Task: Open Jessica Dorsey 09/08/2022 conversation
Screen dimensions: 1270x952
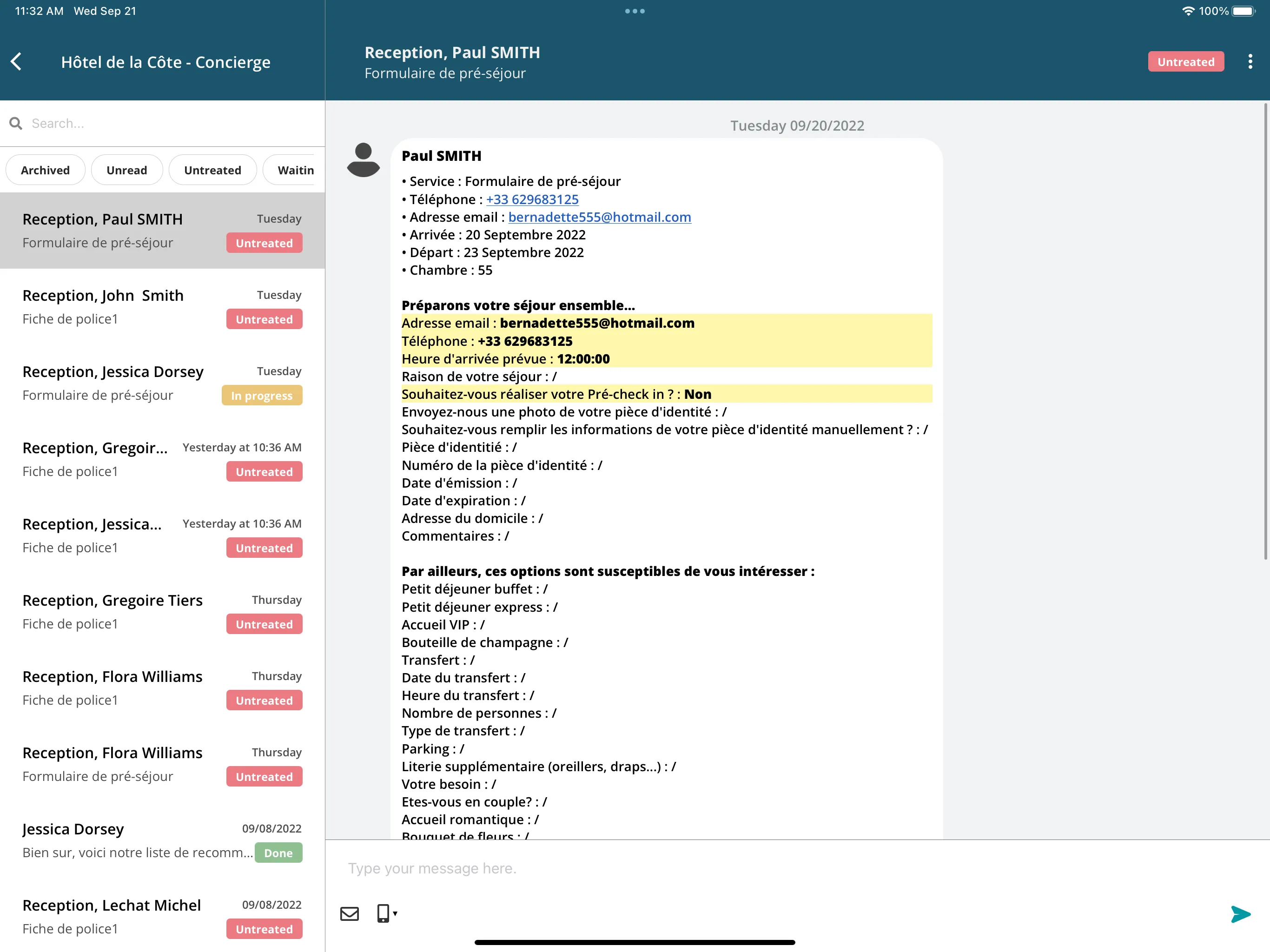Action: tap(163, 840)
